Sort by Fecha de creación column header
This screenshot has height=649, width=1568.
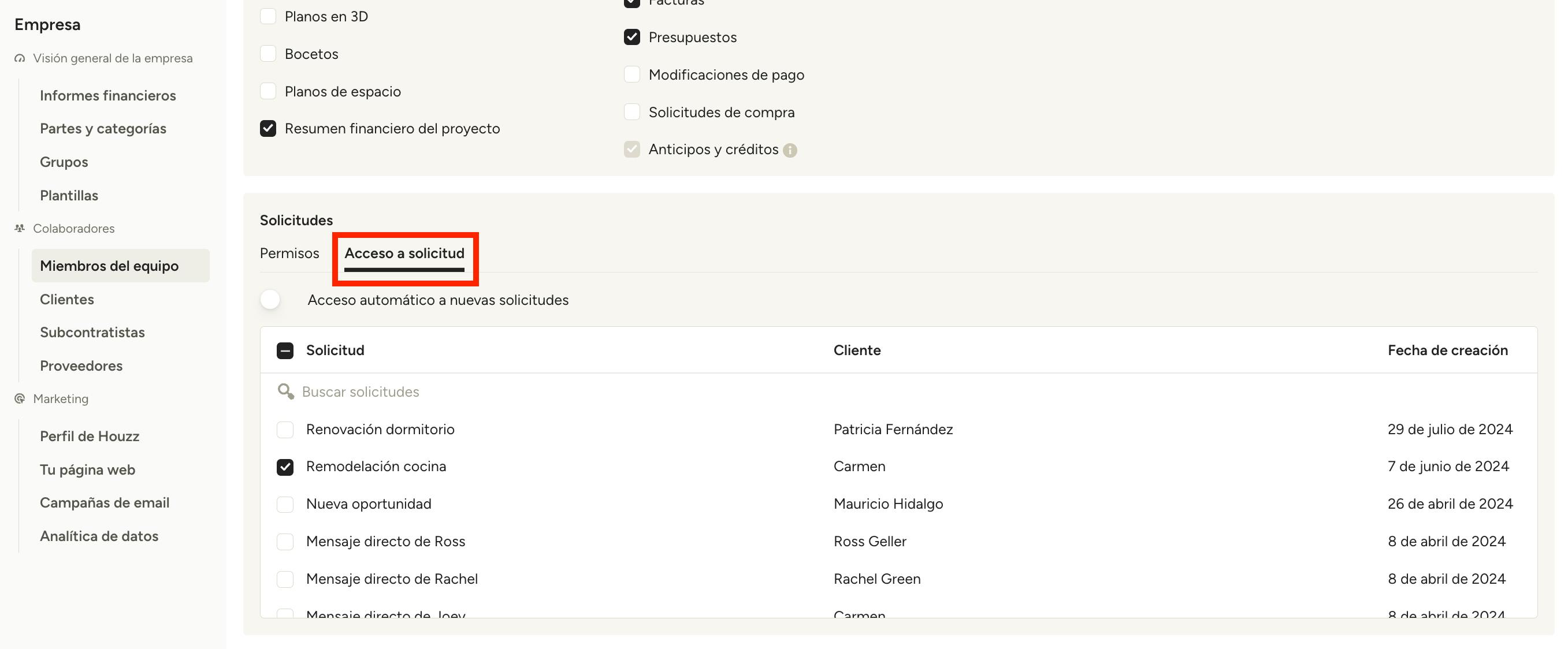click(1447, 350)
